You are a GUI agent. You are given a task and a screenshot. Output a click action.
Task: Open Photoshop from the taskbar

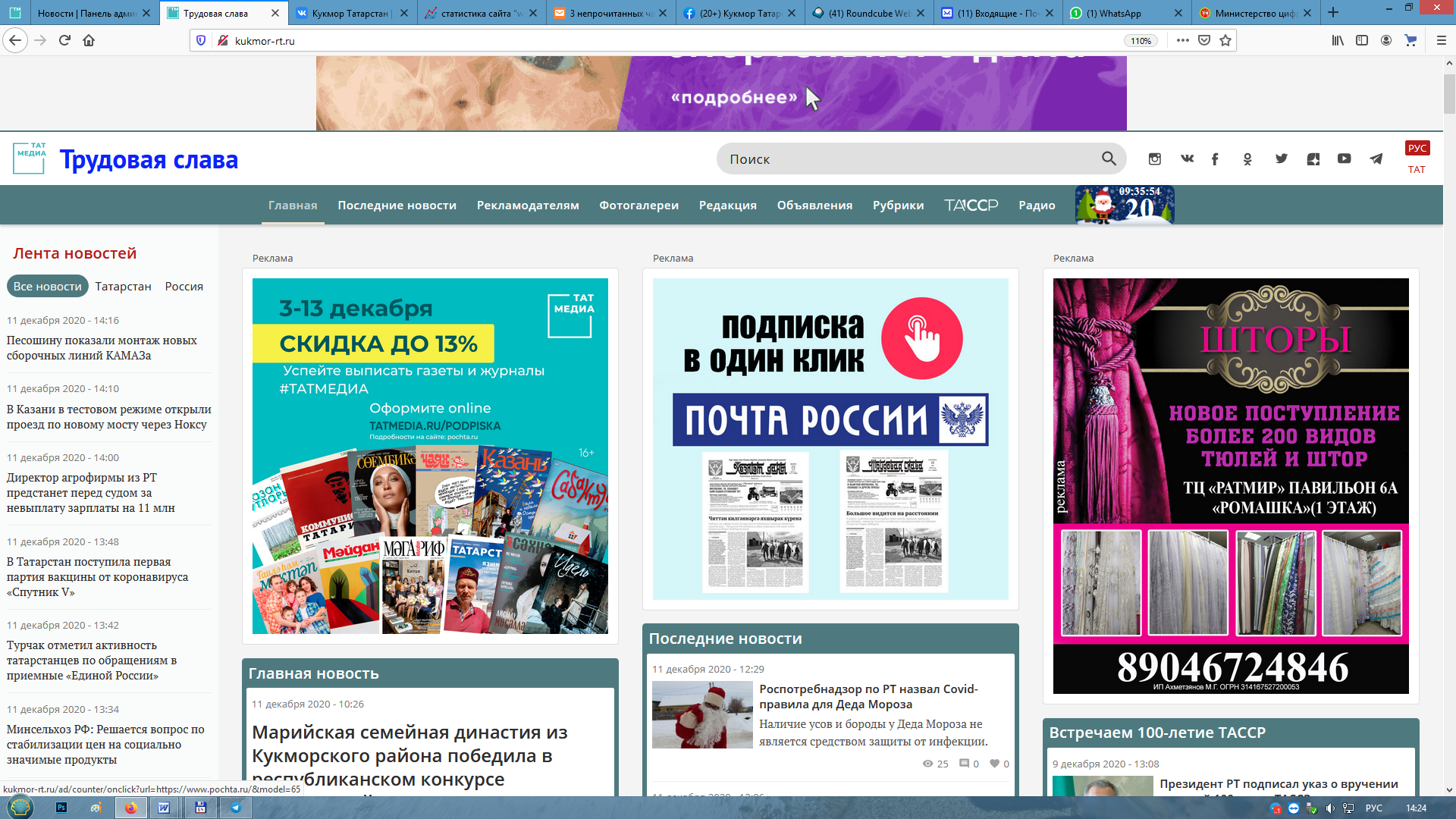point(61,808)
